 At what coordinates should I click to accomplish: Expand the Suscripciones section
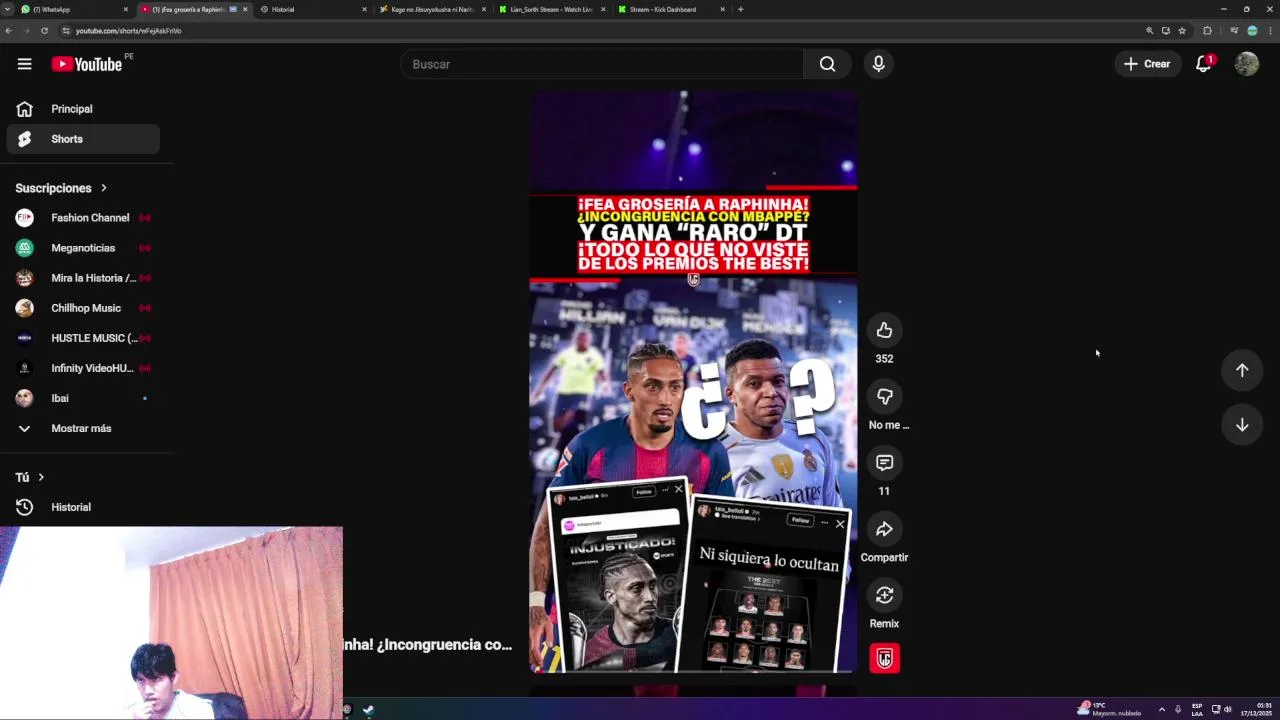pyautogui.click(x=60, y=188)
